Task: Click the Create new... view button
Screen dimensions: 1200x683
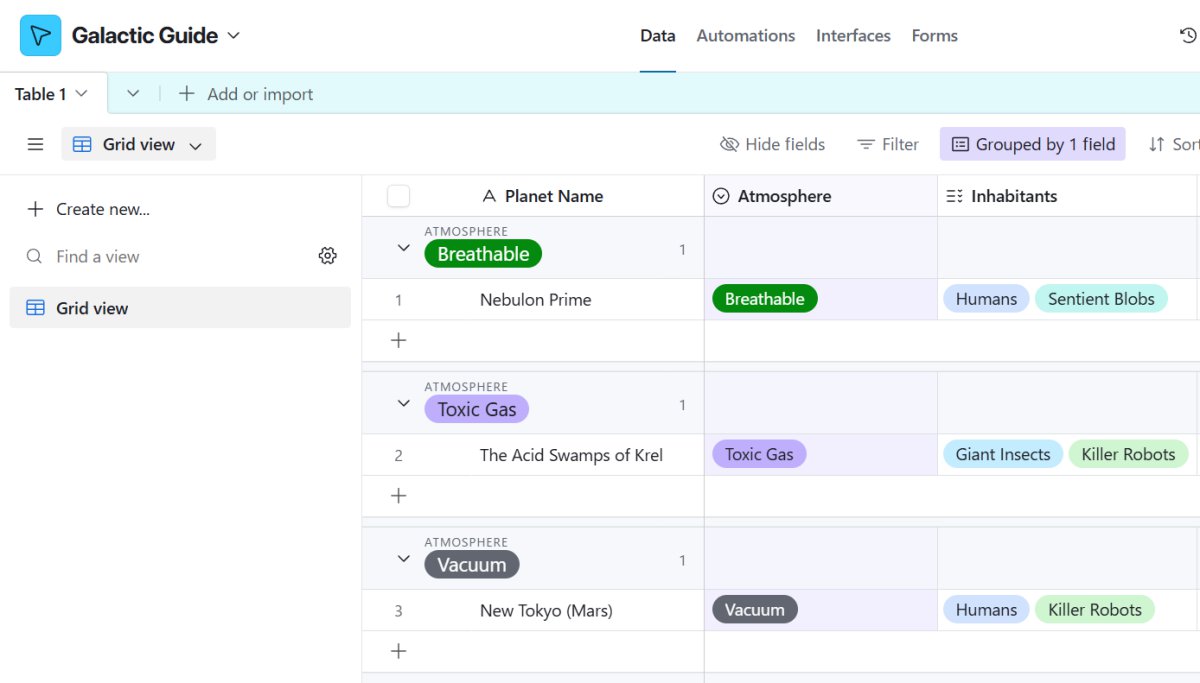Action: tap(89, 209)
